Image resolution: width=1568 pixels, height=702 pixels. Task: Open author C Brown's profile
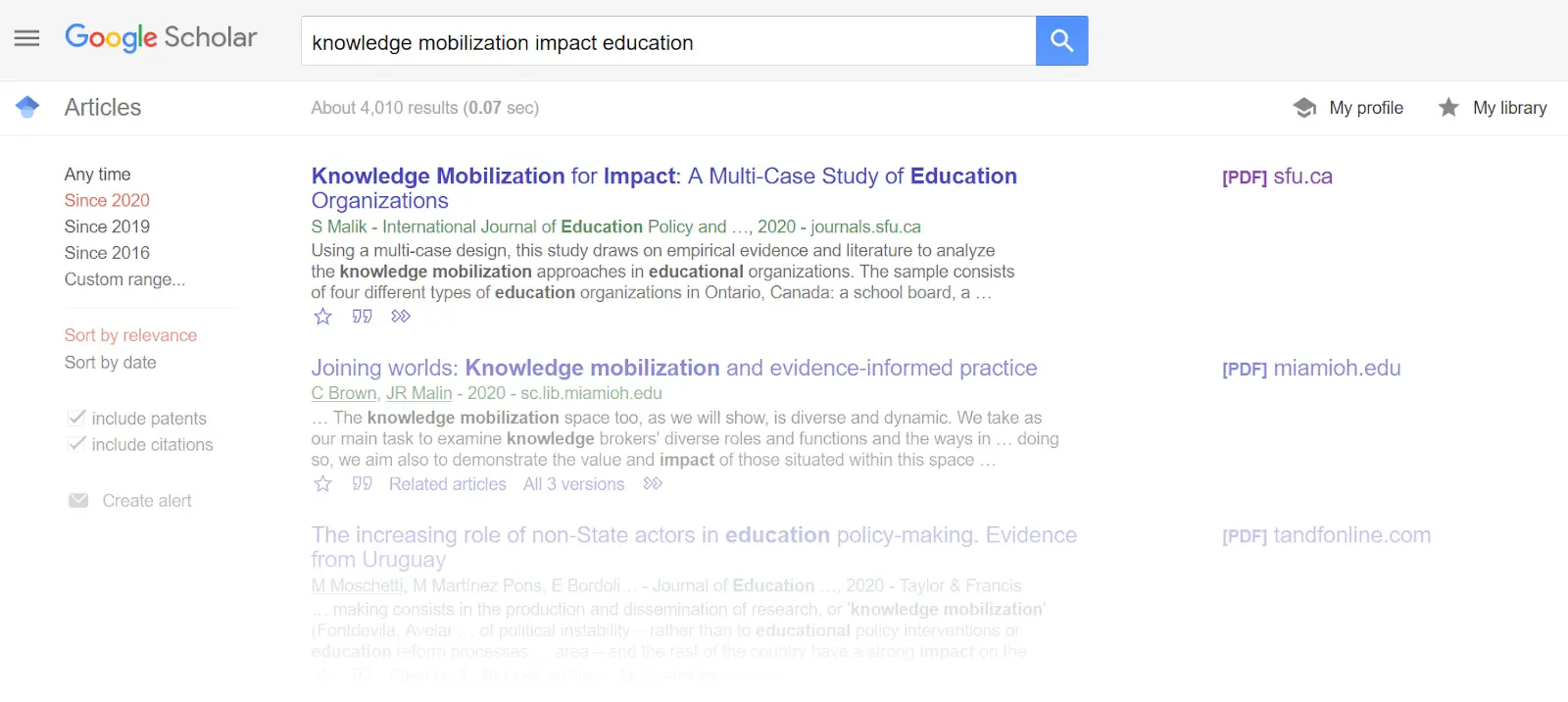coord(344,393)
